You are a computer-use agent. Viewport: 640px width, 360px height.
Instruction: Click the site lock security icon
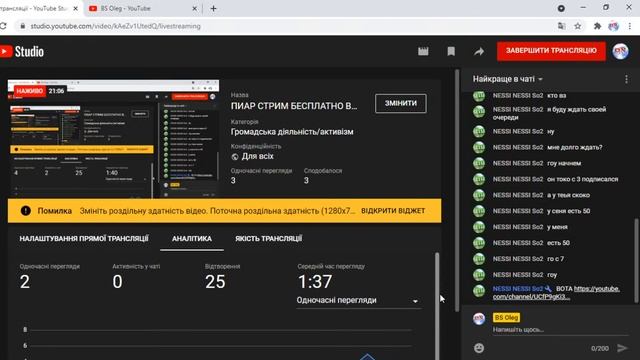pyautogui.click(x=22, y=26)
